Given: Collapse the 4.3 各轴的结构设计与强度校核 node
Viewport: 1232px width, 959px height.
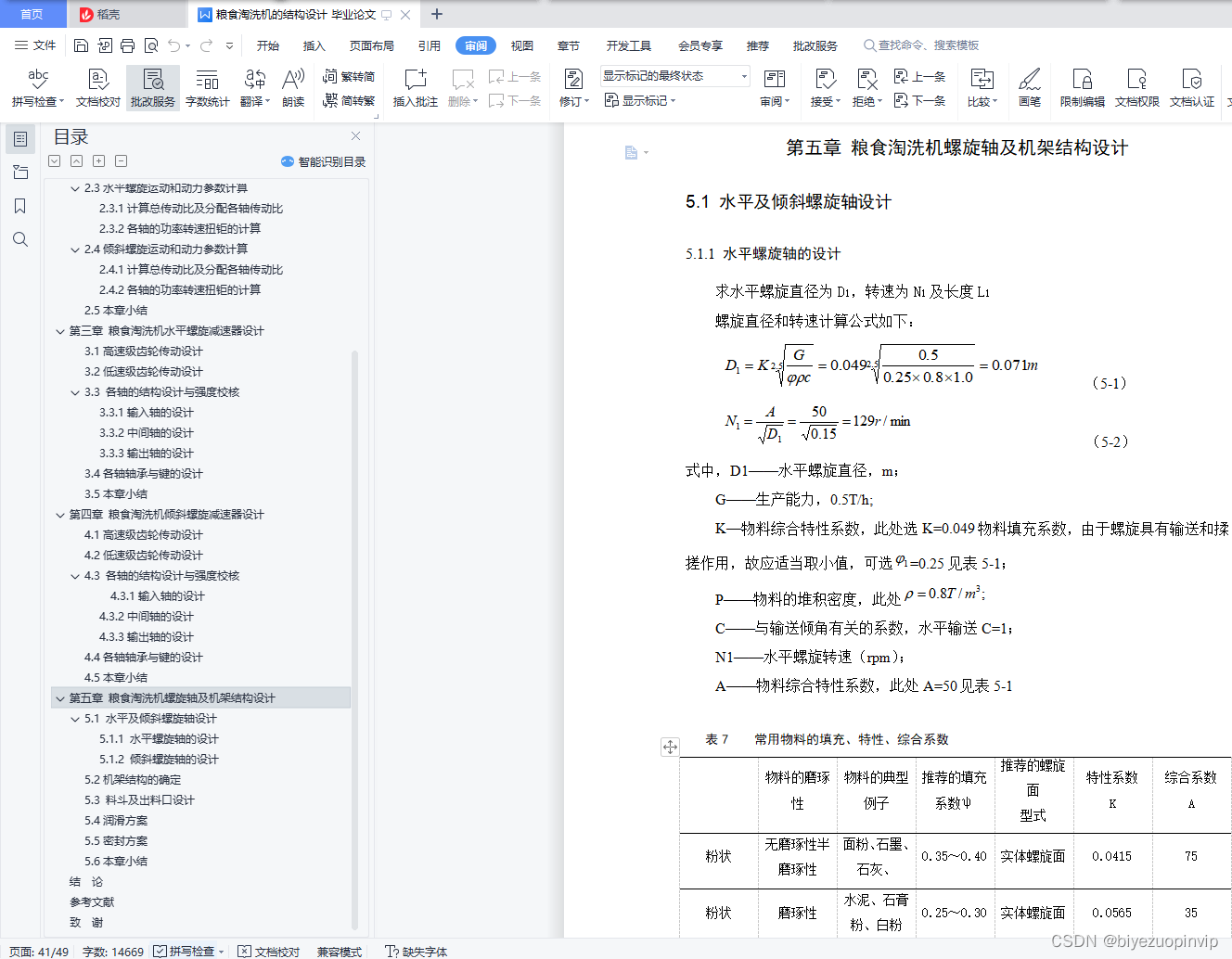Looking at the screenshot, I should pyautogui.click(x=75, y=576).
